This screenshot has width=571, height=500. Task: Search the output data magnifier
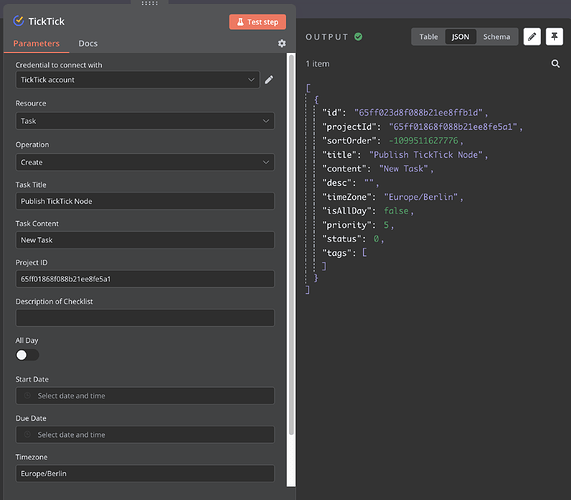pyautogui.click(x=555, y=64)
